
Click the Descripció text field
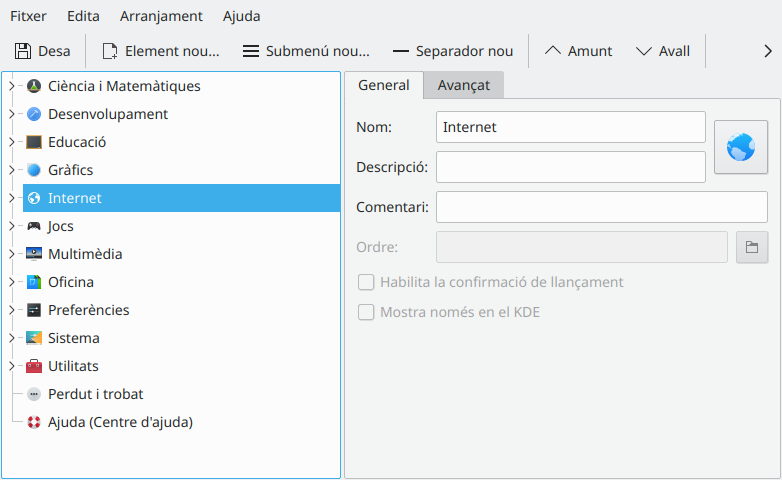[x=570, y=167]
